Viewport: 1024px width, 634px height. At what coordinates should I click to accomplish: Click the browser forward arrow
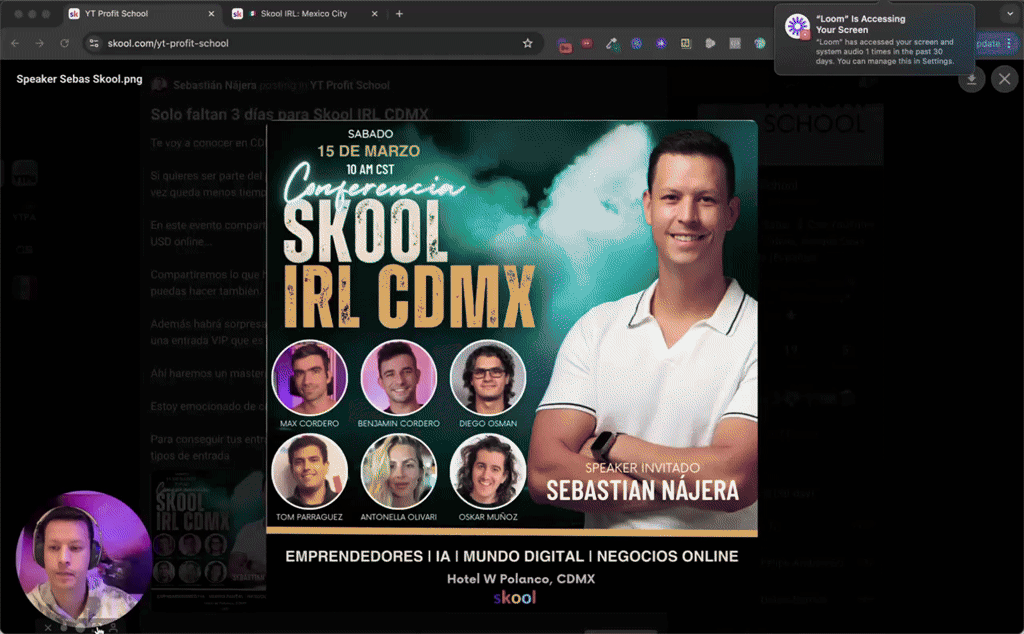[x=40, y=43]
